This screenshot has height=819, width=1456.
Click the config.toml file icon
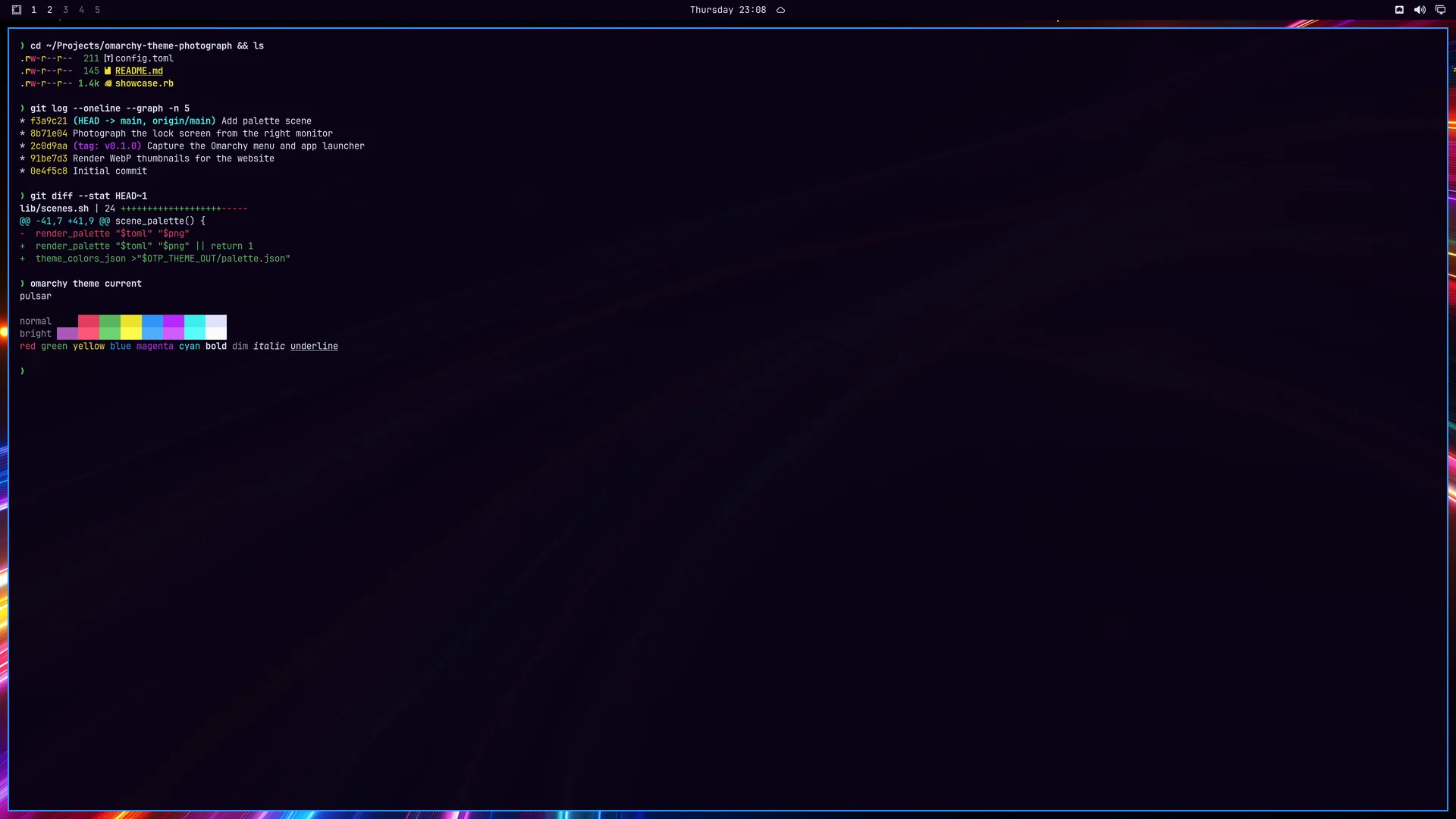coord(108,58)
